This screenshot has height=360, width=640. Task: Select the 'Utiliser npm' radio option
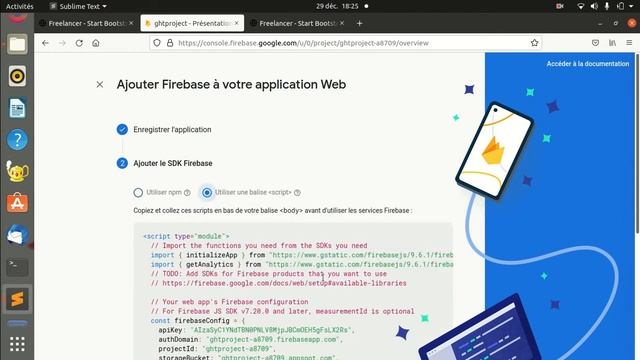138,192
